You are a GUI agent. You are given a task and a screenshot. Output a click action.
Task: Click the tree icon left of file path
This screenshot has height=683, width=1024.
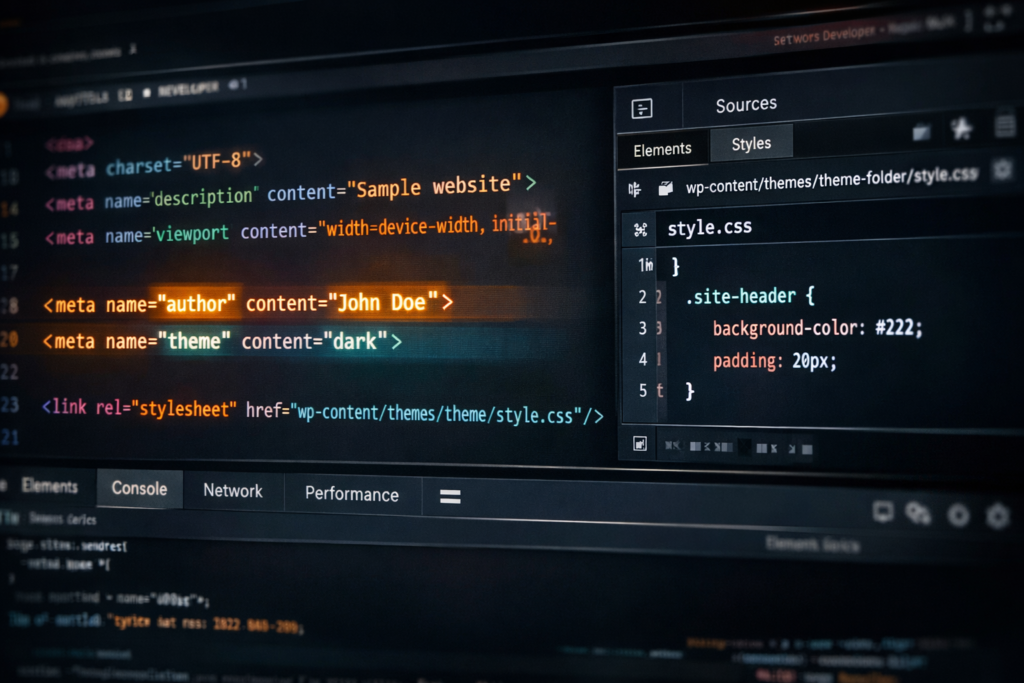[634, 188]
